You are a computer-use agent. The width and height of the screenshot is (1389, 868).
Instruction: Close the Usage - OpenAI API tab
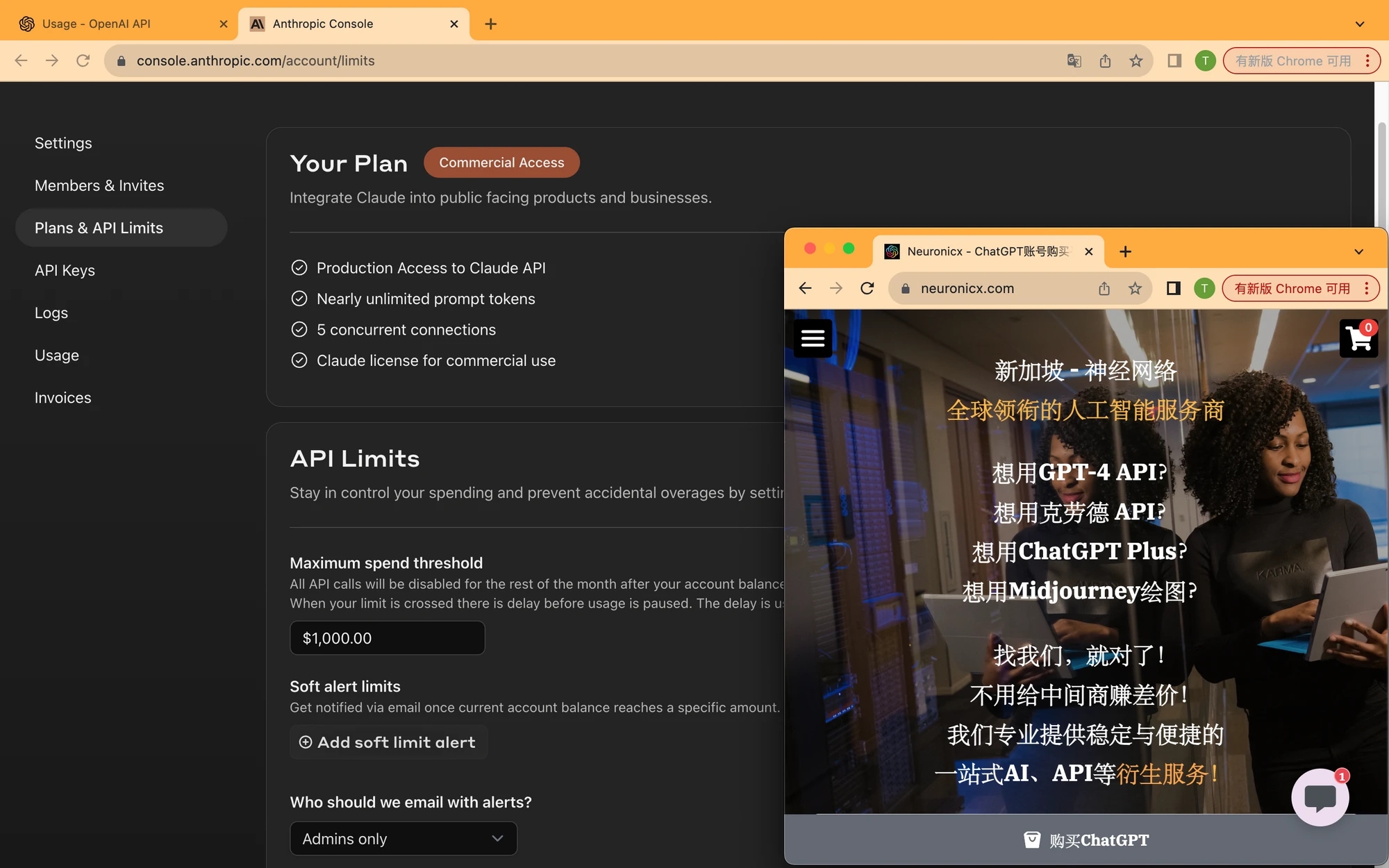tap(224, 24)
